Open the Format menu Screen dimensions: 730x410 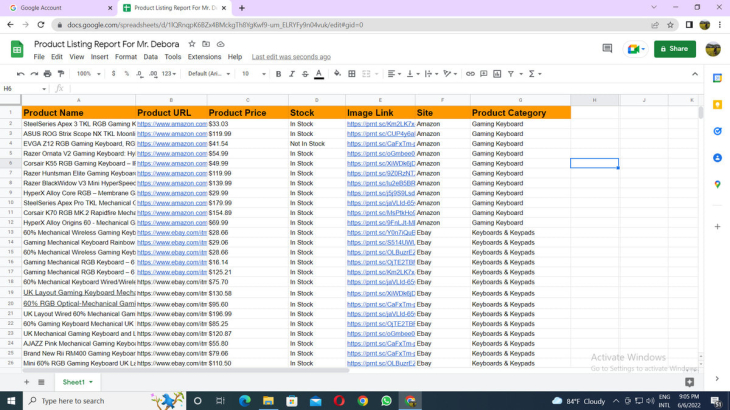coord(126,57)
